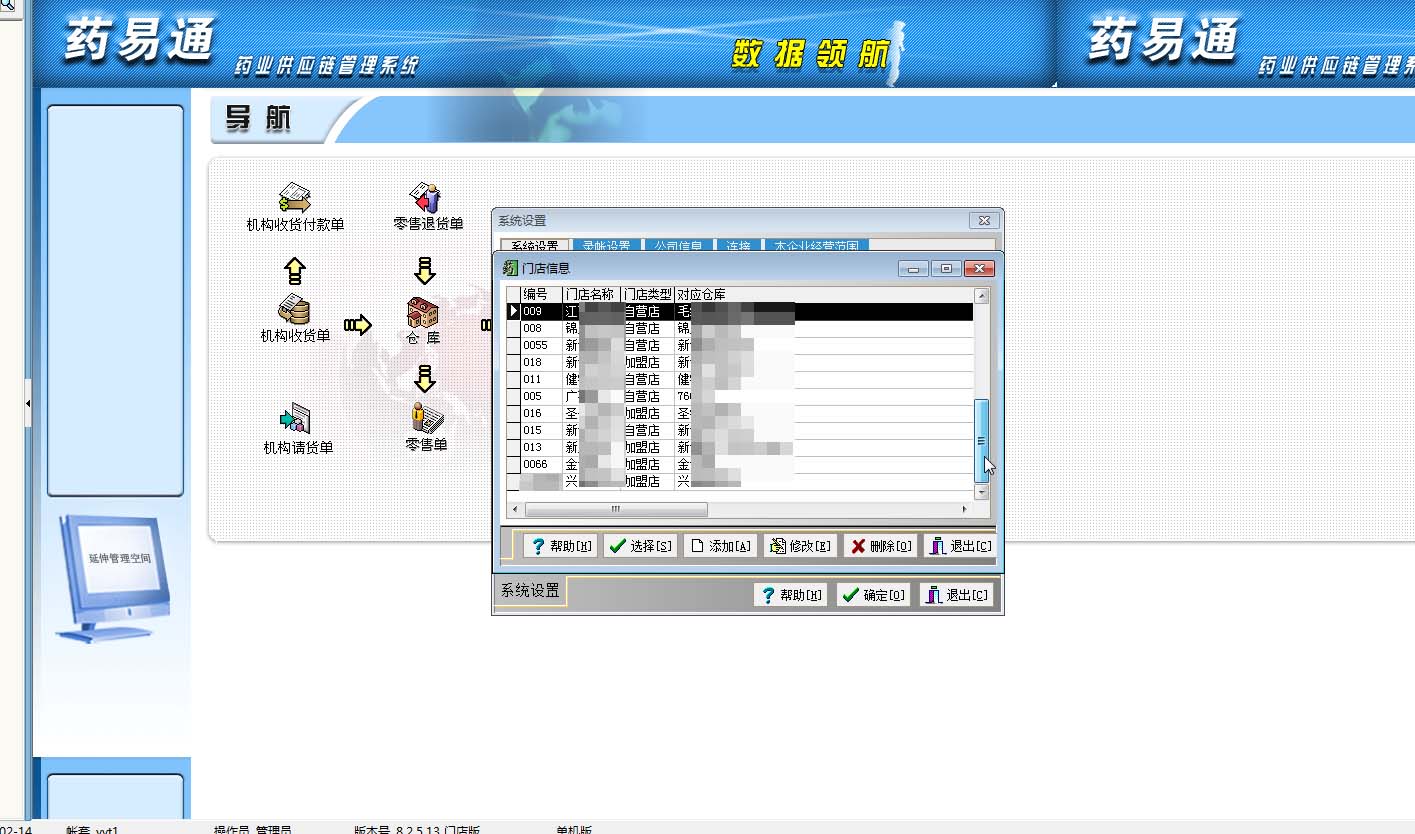Select the row with 编号 0066

pos(739,465)
